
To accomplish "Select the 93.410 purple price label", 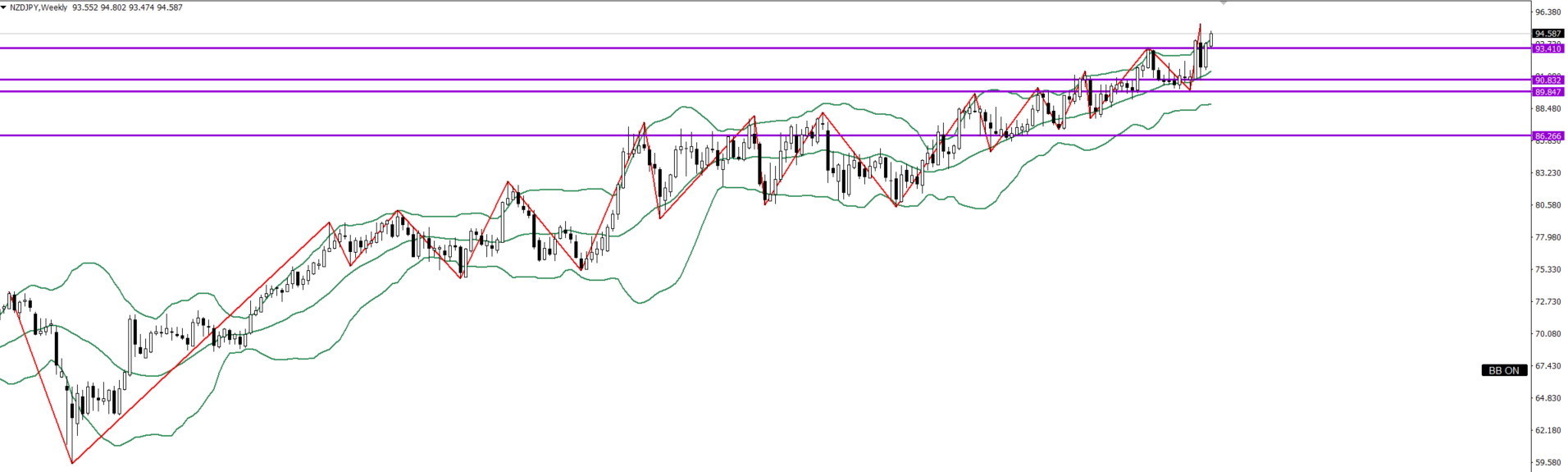I will pos(1547,48).
